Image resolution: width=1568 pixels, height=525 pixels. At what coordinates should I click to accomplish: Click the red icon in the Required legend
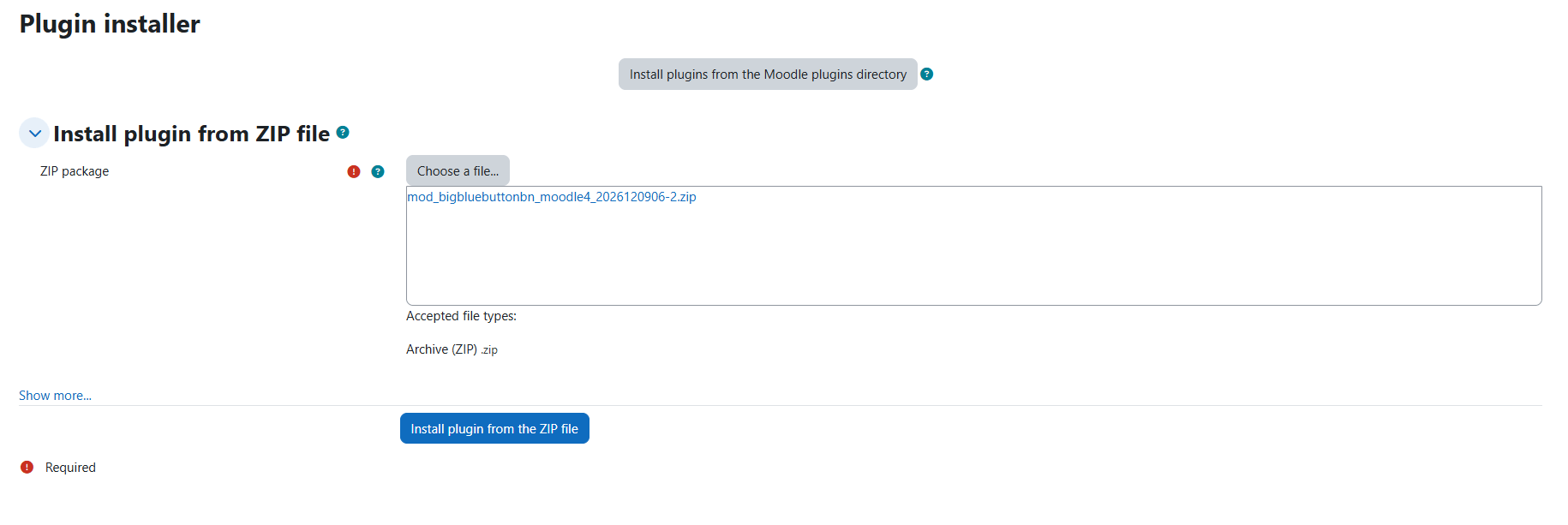pyautogui.click(x=27, y=468)
